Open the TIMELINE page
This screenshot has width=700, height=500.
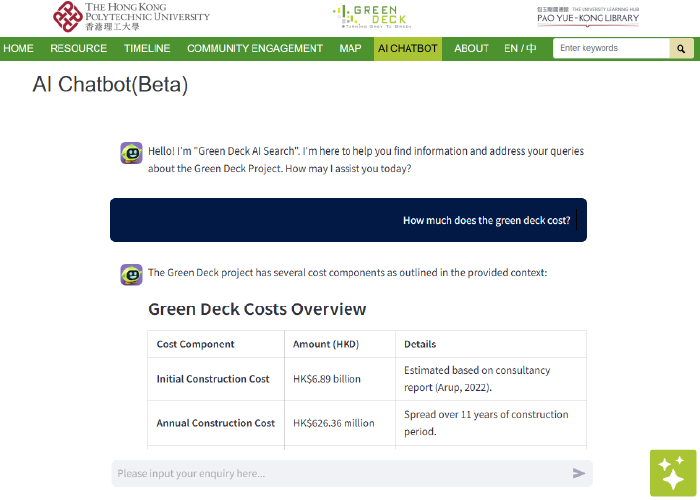pyautogui.click(x=147, y=48)
